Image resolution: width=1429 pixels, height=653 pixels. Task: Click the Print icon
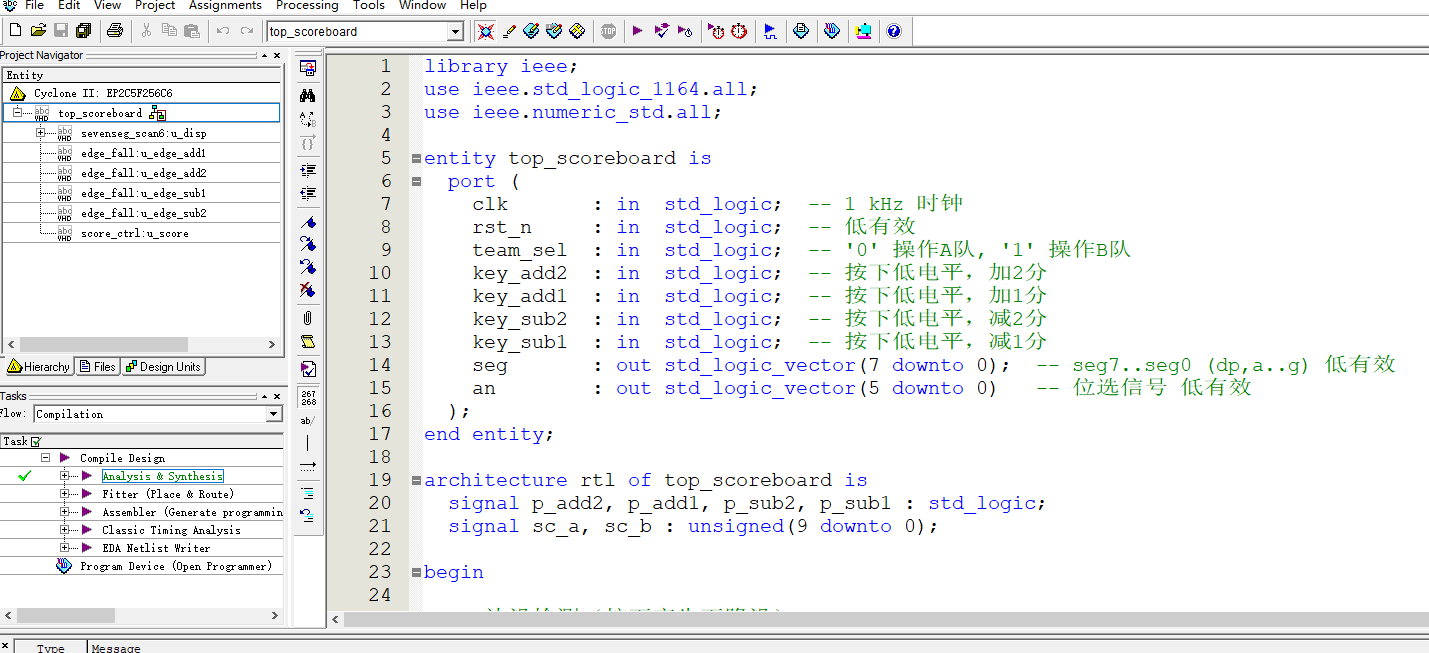pos(114,31)
